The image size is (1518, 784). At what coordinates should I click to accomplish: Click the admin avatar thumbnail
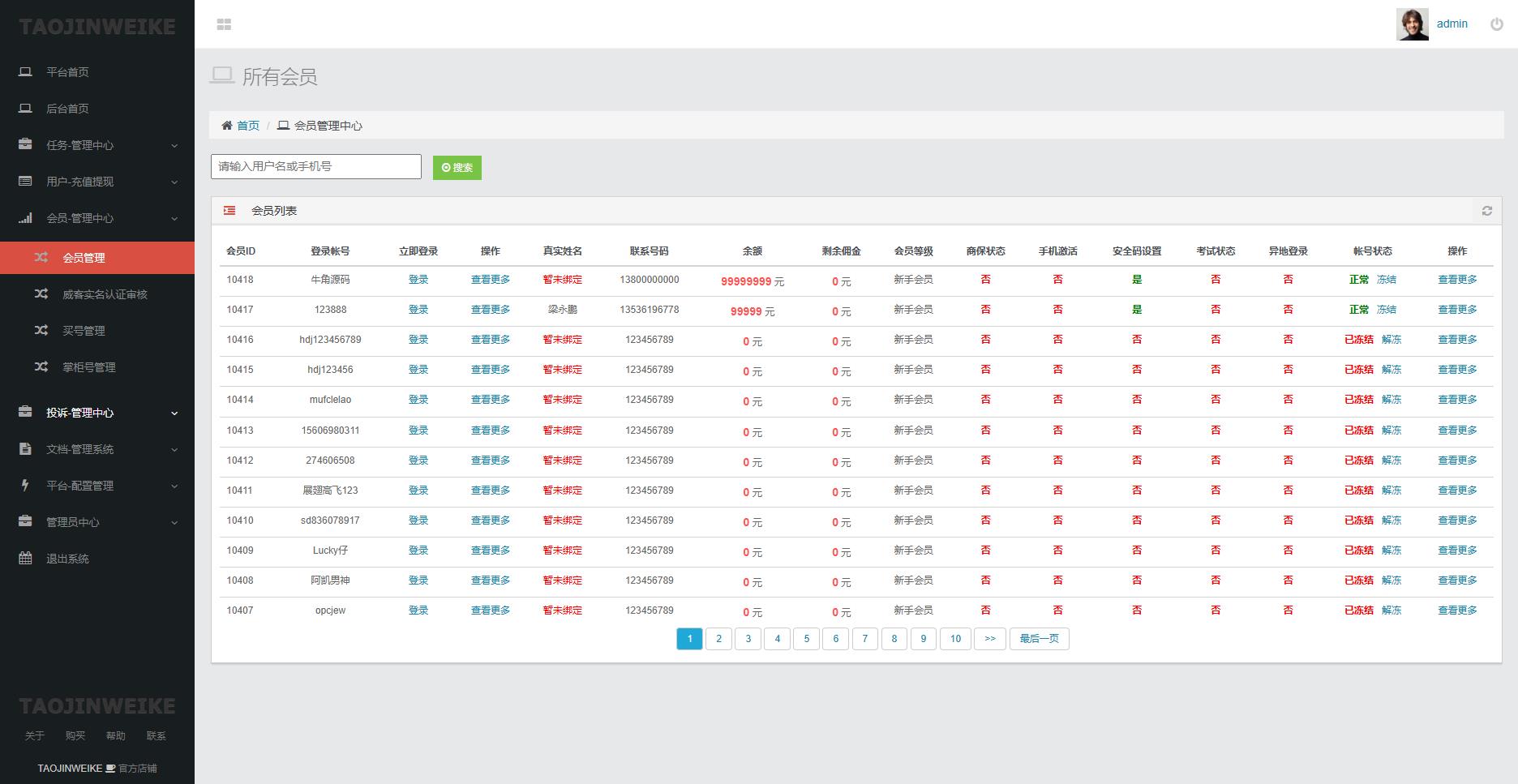(x=1412, y=24)
